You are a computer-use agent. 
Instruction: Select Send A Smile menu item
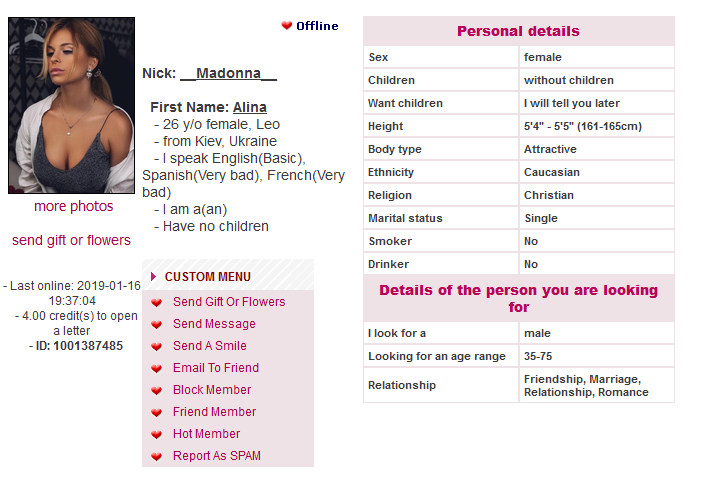pos(209,346)
